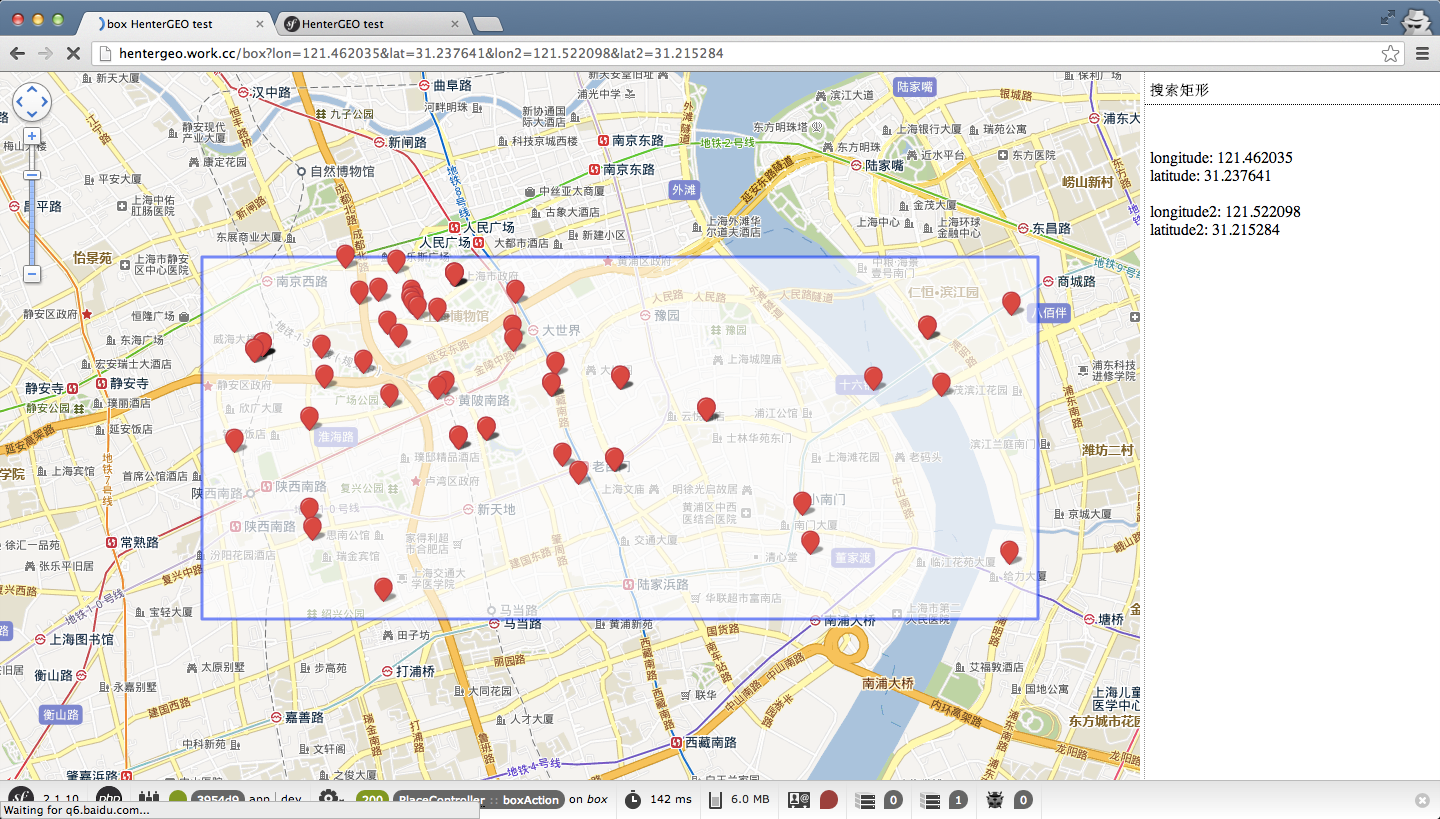The height and width of the screenshot is (819, 1440).
Task: Go back to the previous page
Action: (18, 53)
